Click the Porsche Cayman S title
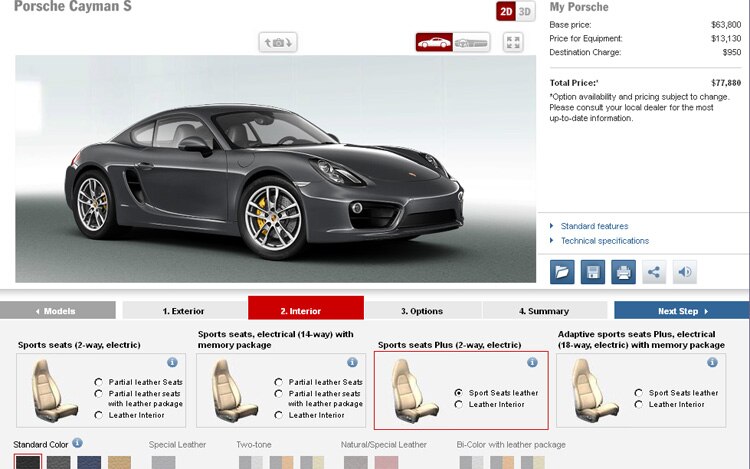Screen dimensions: 750x469 pos(73,6)
